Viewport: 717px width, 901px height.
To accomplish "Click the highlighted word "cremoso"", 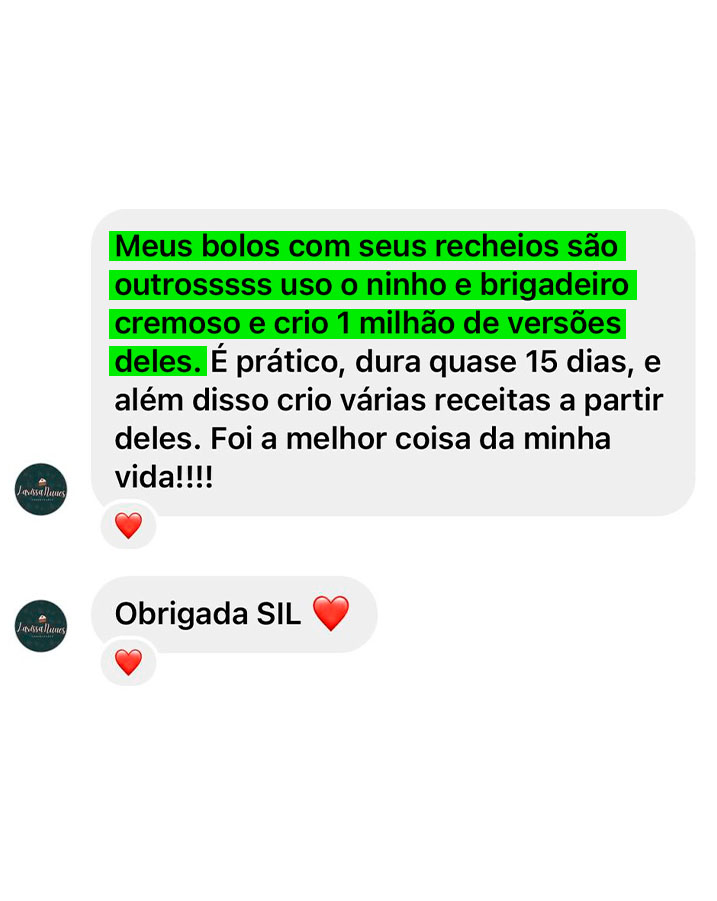I will click(177, 324).
